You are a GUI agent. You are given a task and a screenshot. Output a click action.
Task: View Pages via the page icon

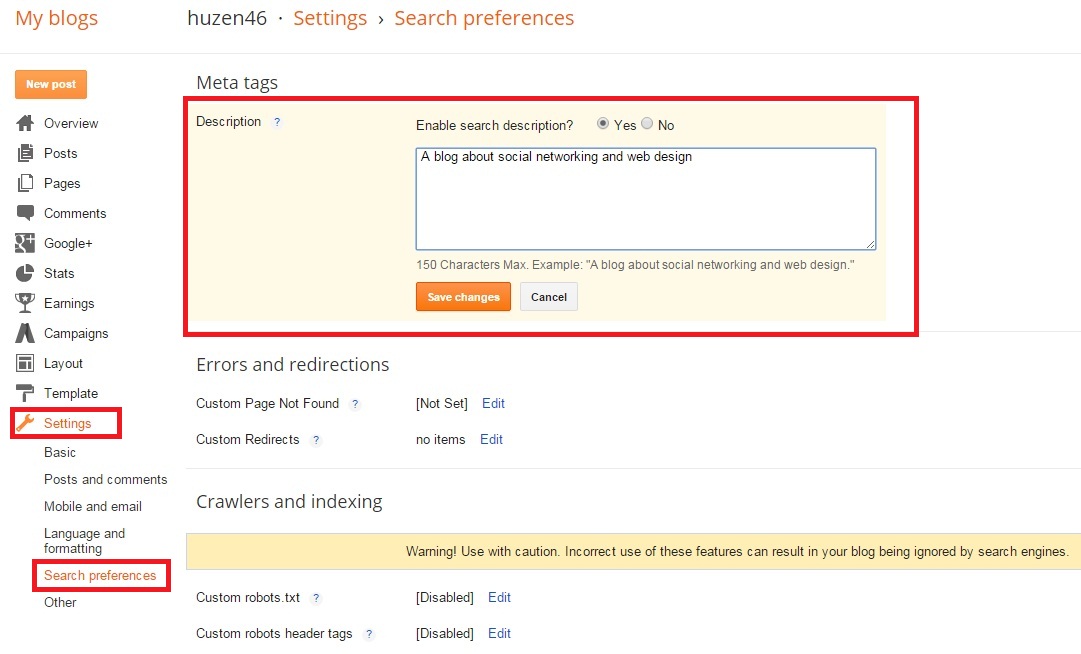tap(62, 183)
